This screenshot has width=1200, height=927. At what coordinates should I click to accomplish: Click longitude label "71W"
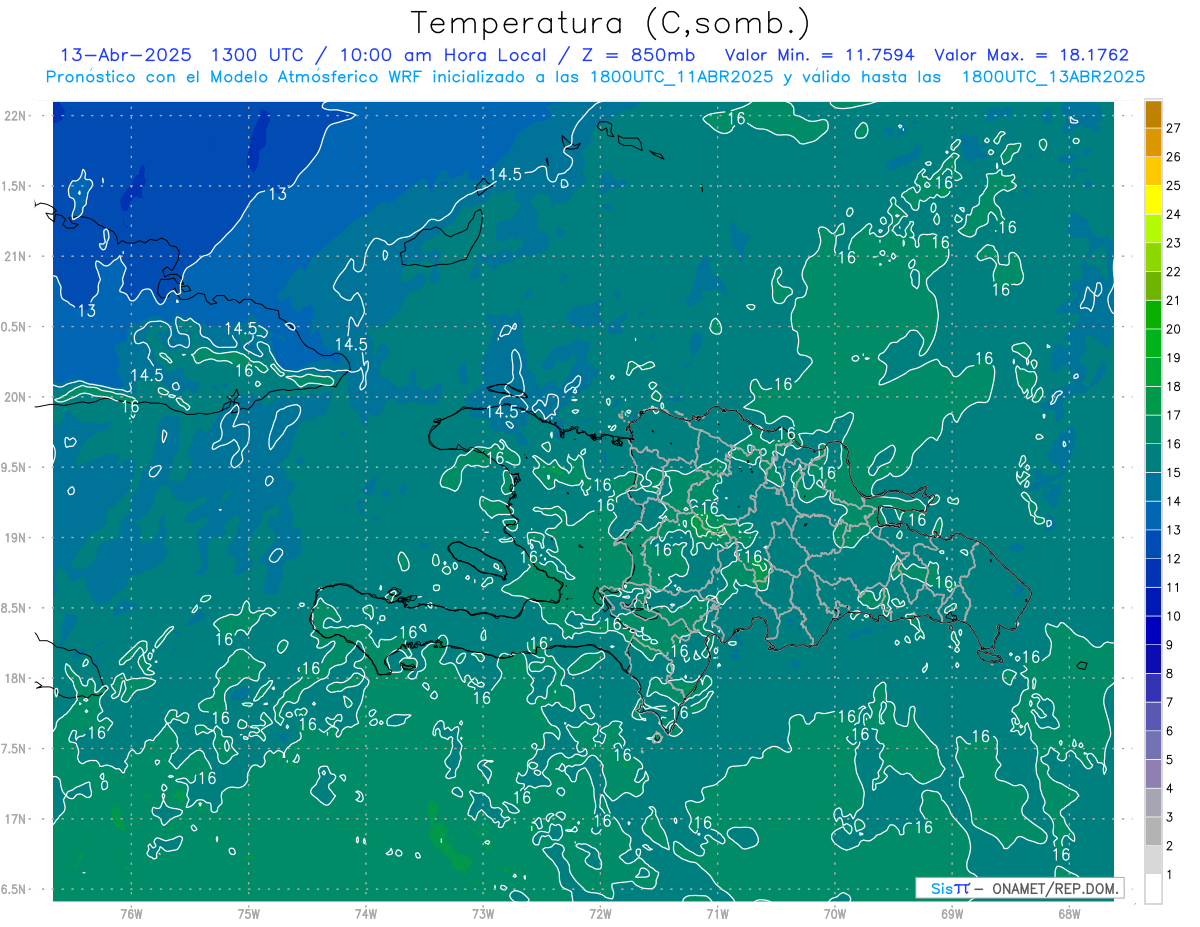[x=717, y=914]
